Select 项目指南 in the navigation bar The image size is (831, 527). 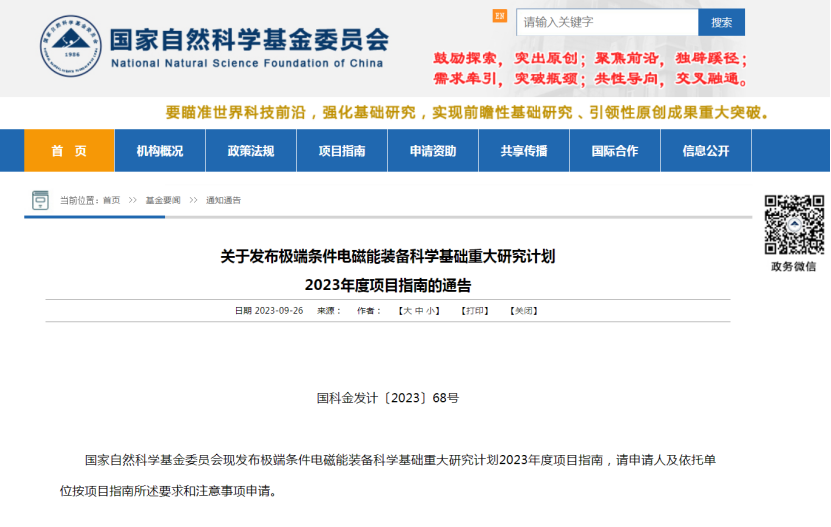342,151
